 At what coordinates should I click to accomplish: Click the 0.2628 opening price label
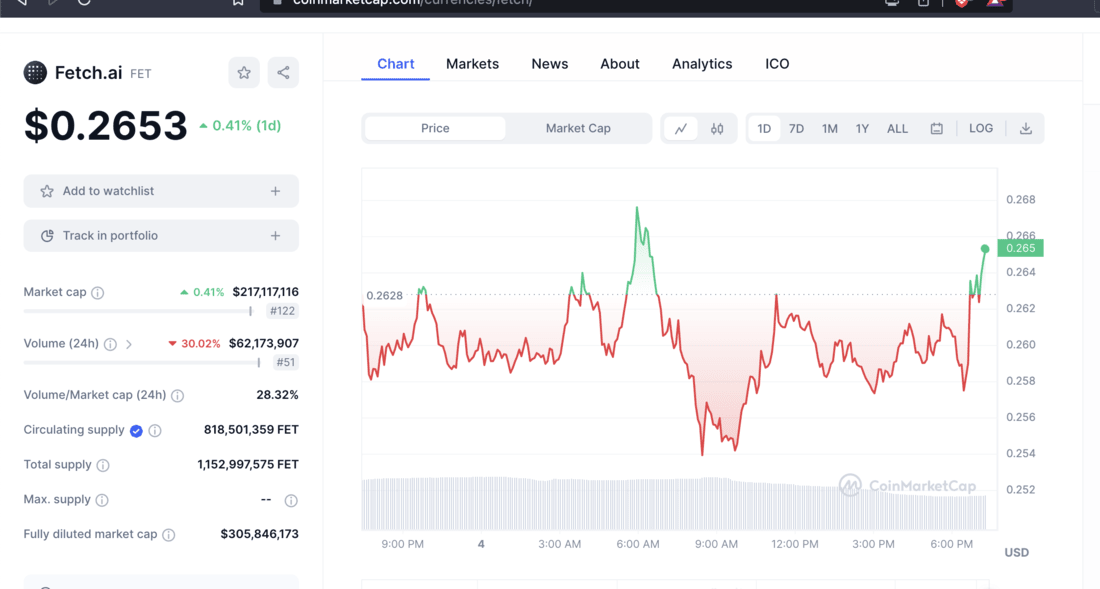[384, 295]
